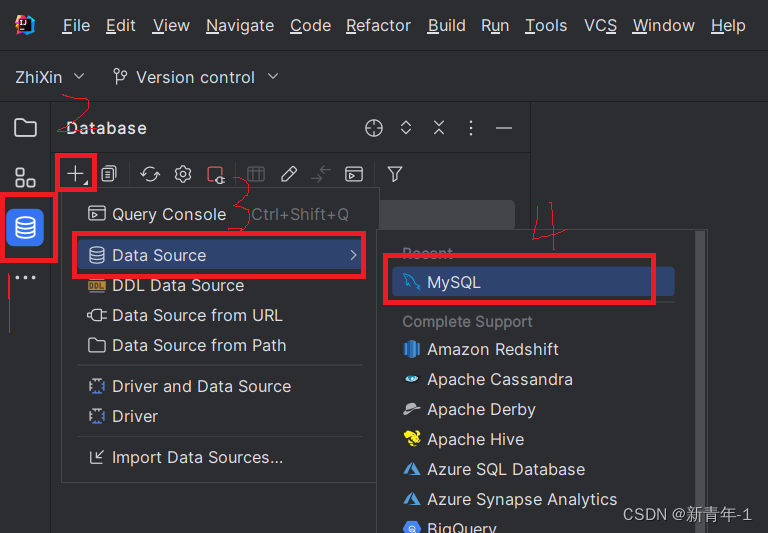This screenshot has width=768, height=533.
Task: Open the File menu
Action: [76, 25]
